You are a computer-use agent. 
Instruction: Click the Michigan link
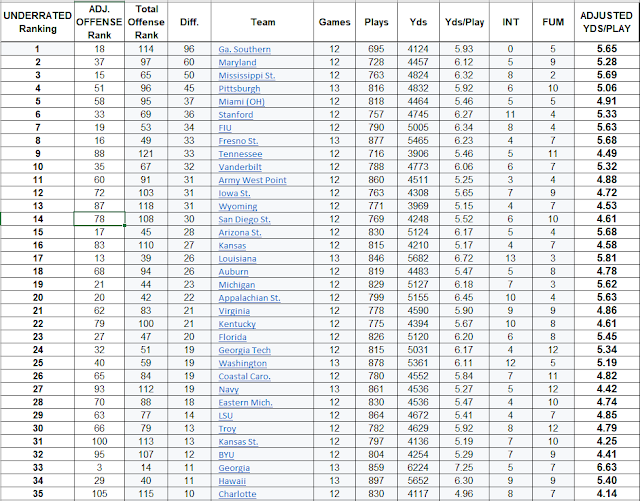pos(236,285)
